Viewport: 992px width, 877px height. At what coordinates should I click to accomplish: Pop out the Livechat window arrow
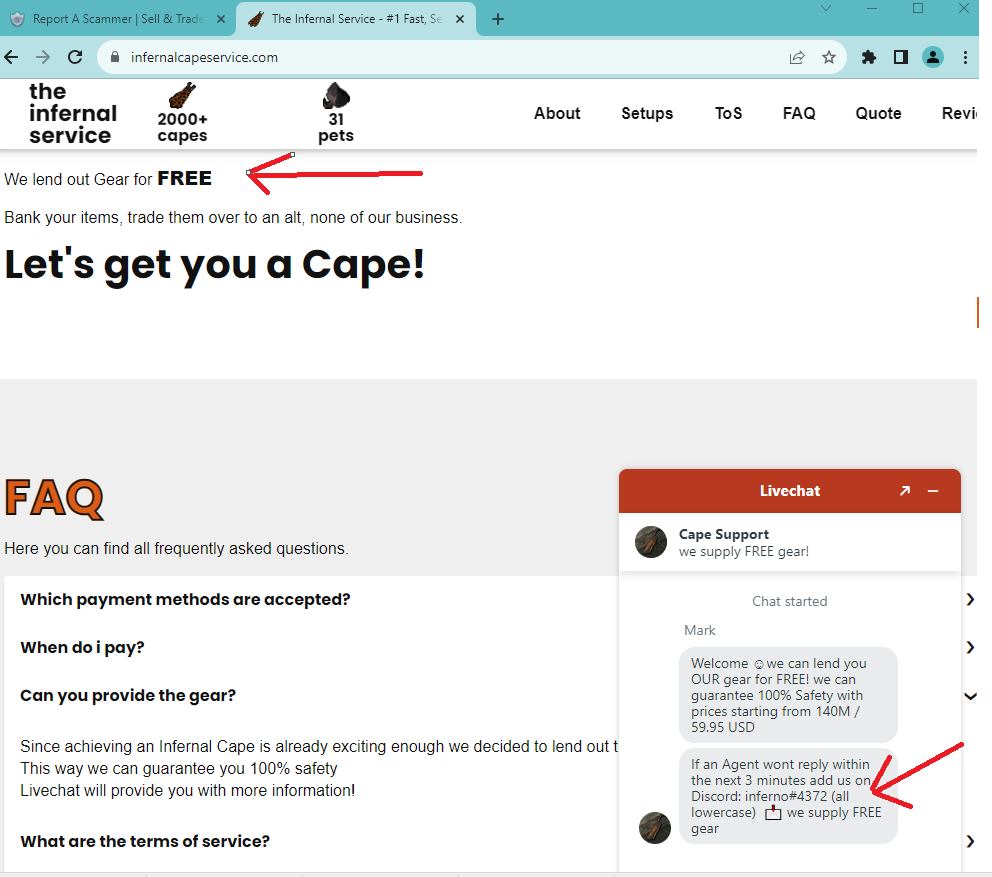pyautogui.click(x=905, y=490)
